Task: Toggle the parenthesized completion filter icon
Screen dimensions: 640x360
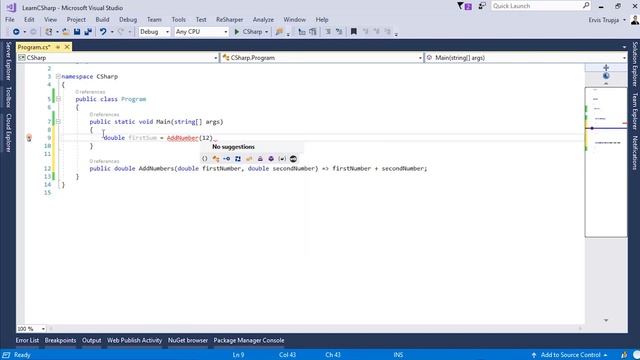Action: [x=282, y=159]
